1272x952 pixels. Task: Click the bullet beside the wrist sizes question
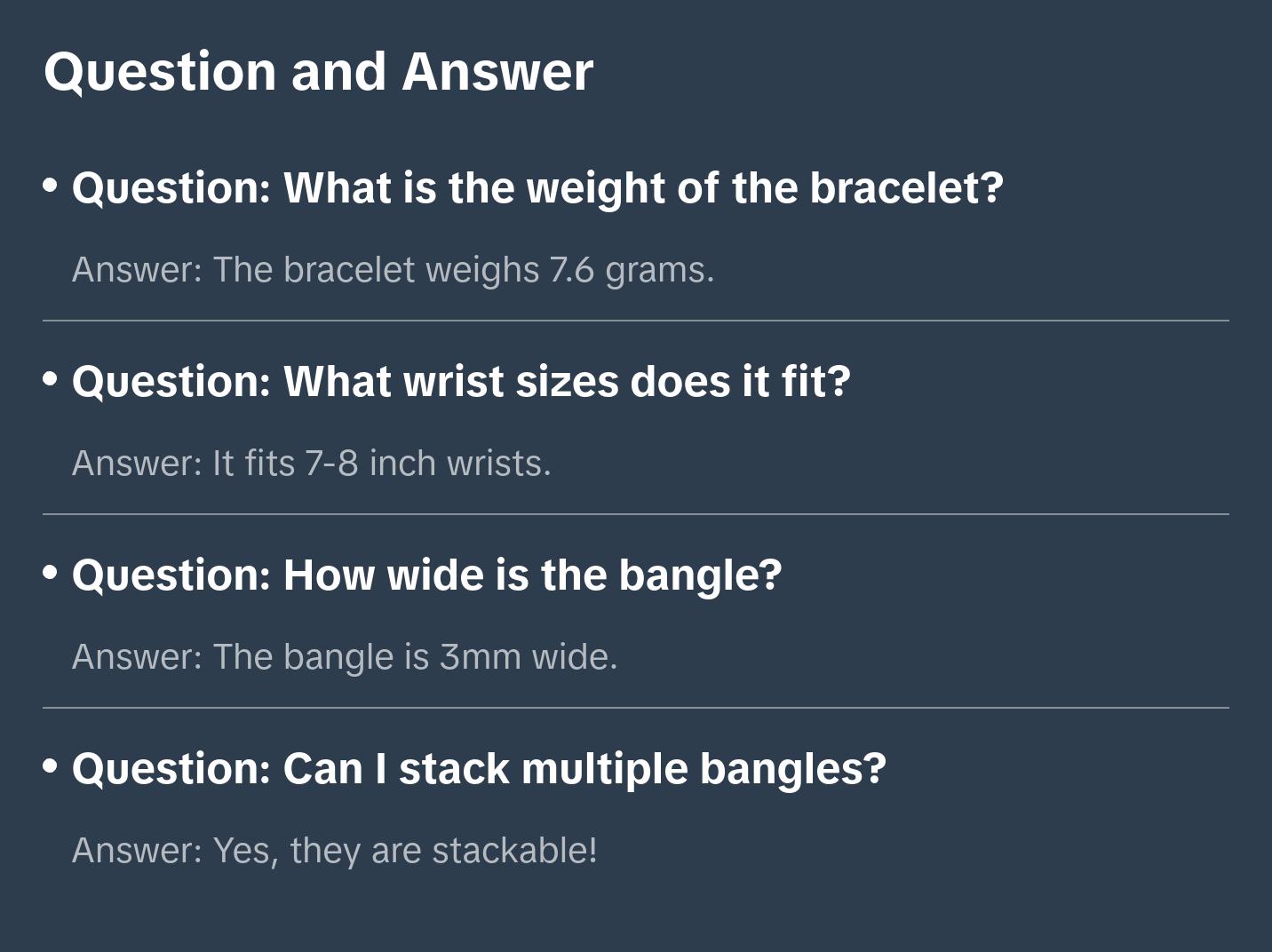(x=51, y=380)
